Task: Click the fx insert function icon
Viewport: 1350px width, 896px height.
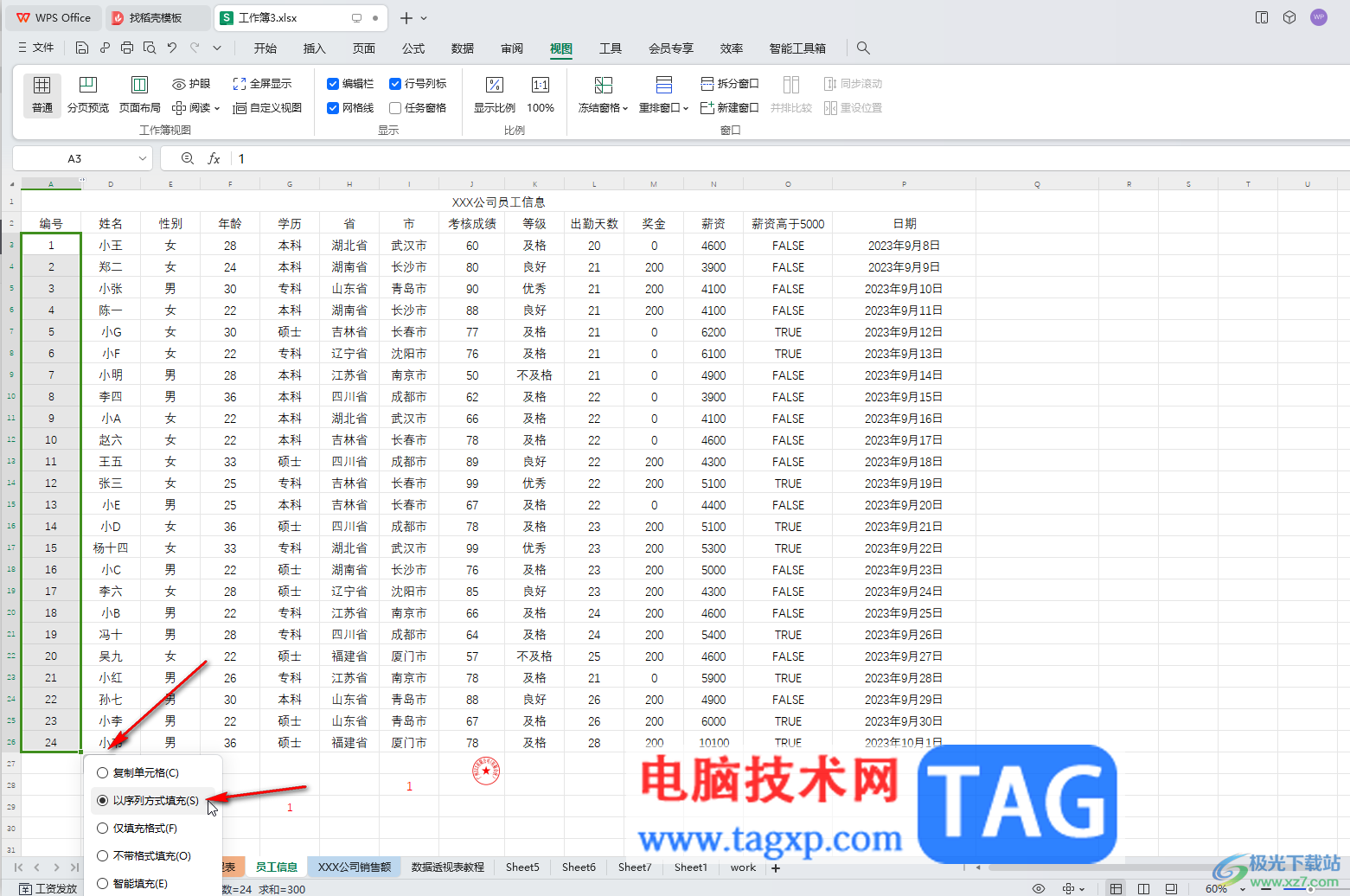Action: pyautogui.click(x=214, y=158)
